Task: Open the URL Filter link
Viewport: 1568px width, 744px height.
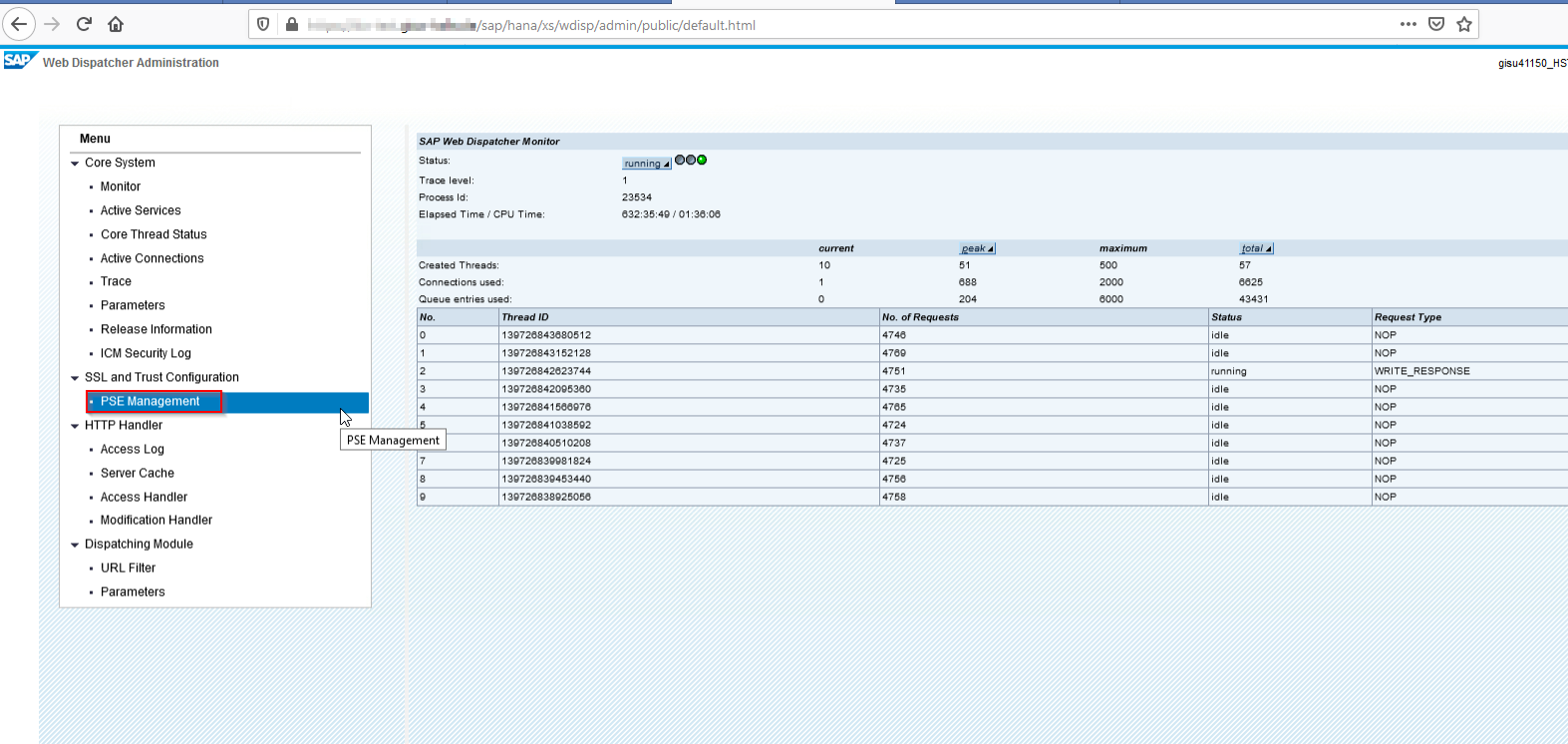Action: [128, 568]
